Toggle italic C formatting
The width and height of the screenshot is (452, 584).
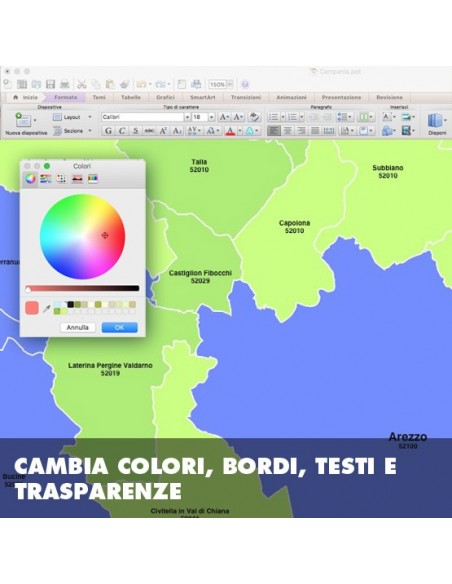tap(121, 131)
